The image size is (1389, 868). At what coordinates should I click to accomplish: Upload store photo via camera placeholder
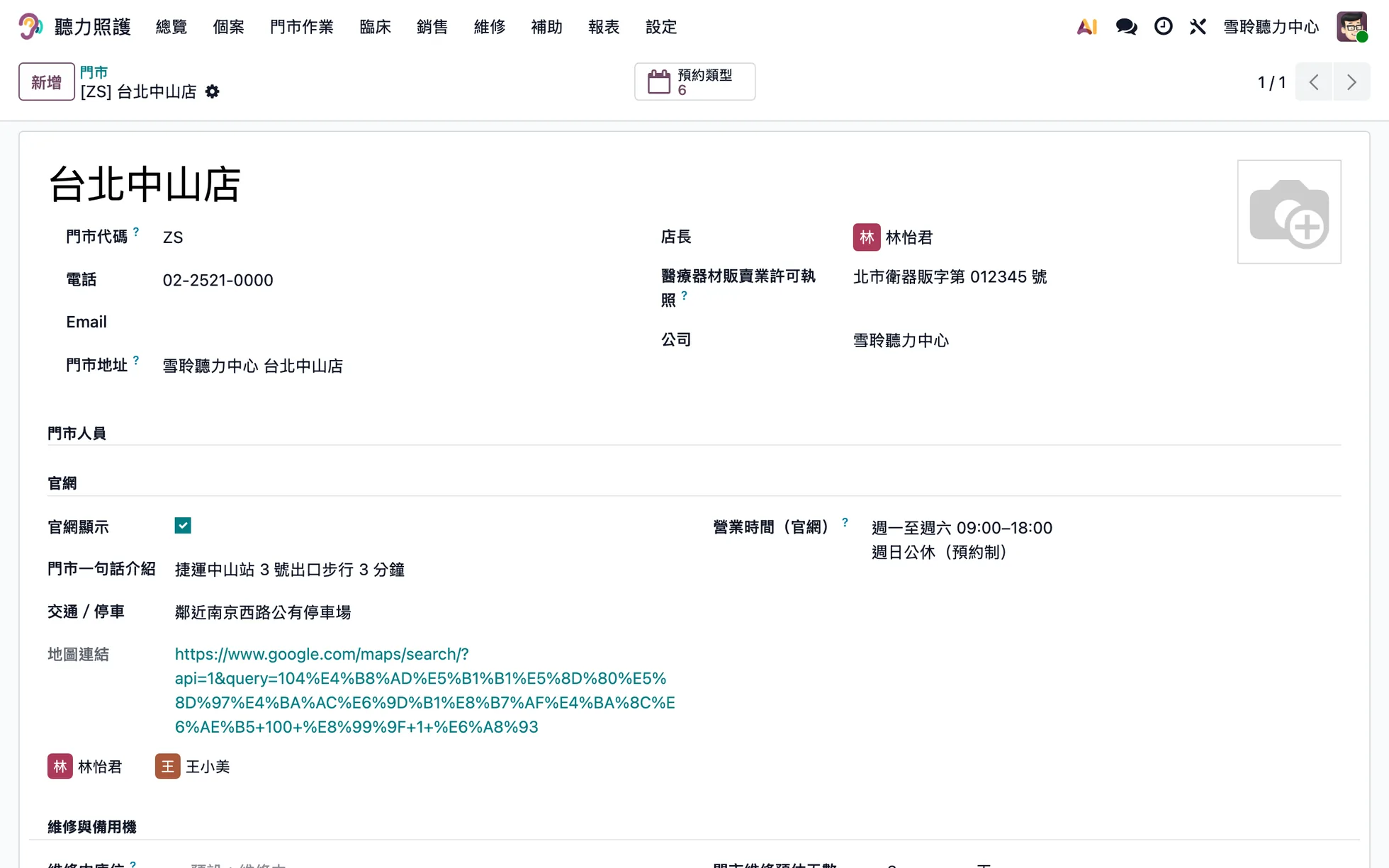pyautogui.click(x=1289, y=212)
